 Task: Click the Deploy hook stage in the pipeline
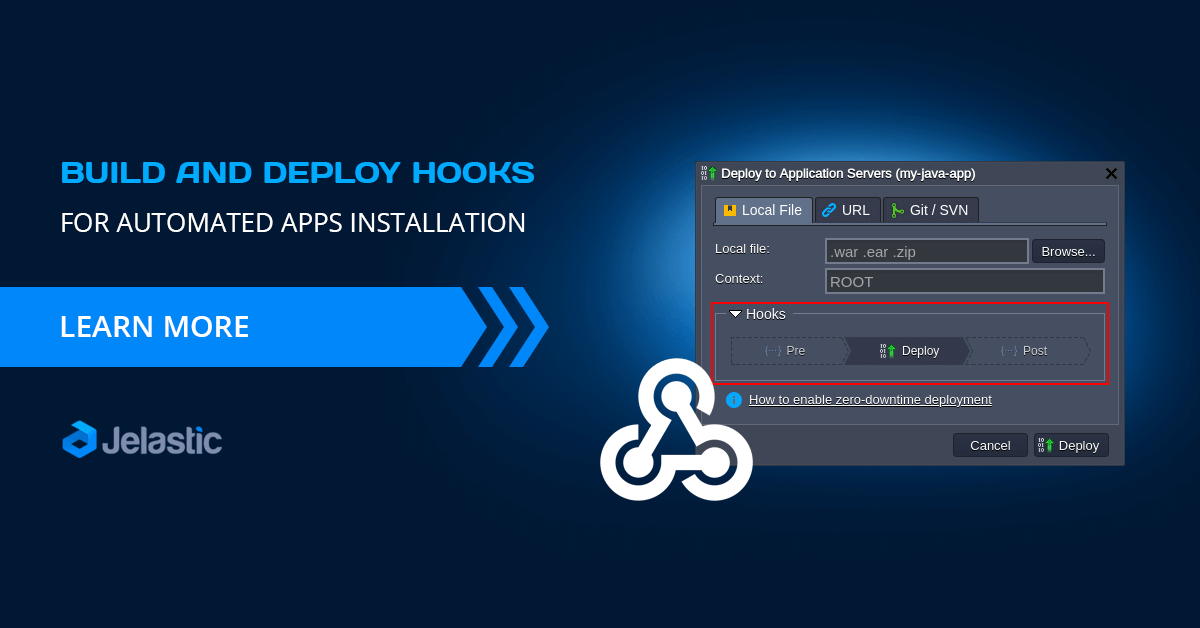(908, 351)
